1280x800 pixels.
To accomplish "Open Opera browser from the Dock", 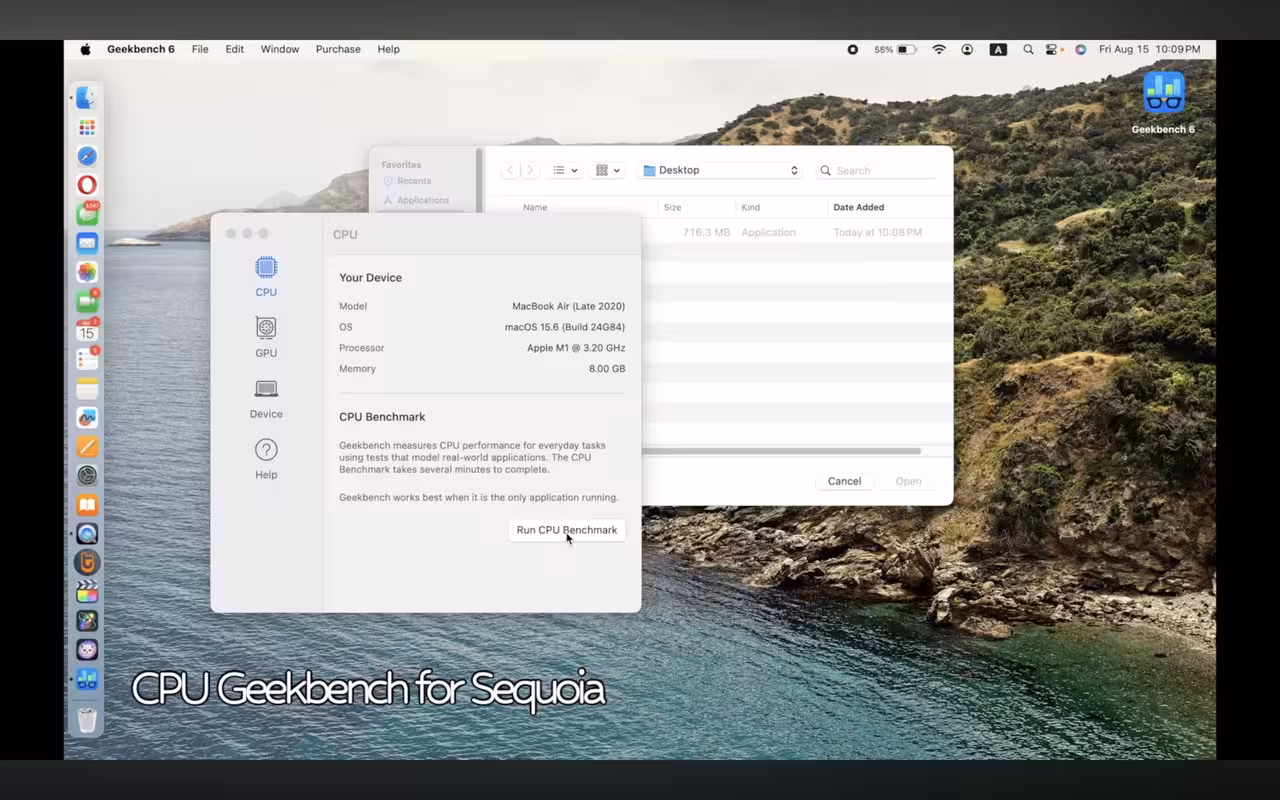I will click(x=87, y=185).
